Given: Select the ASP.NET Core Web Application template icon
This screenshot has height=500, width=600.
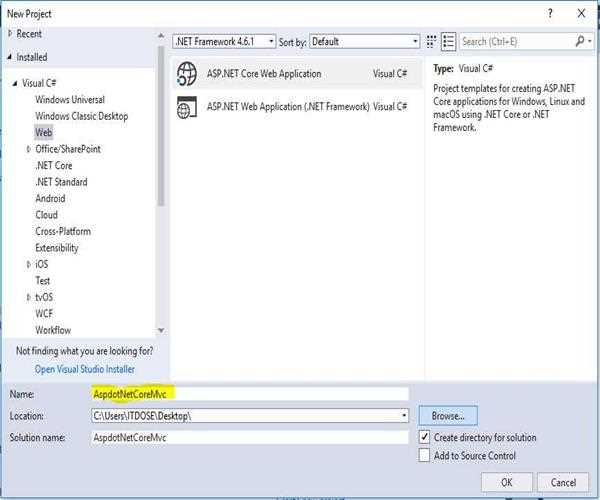Looking at the screenshot, I should coord(187,74).
